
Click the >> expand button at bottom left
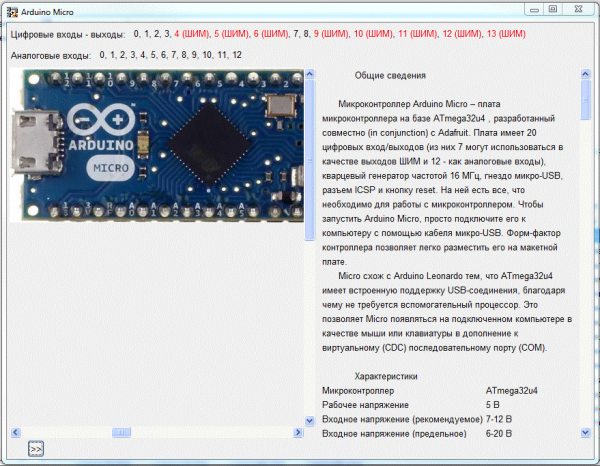36,449
